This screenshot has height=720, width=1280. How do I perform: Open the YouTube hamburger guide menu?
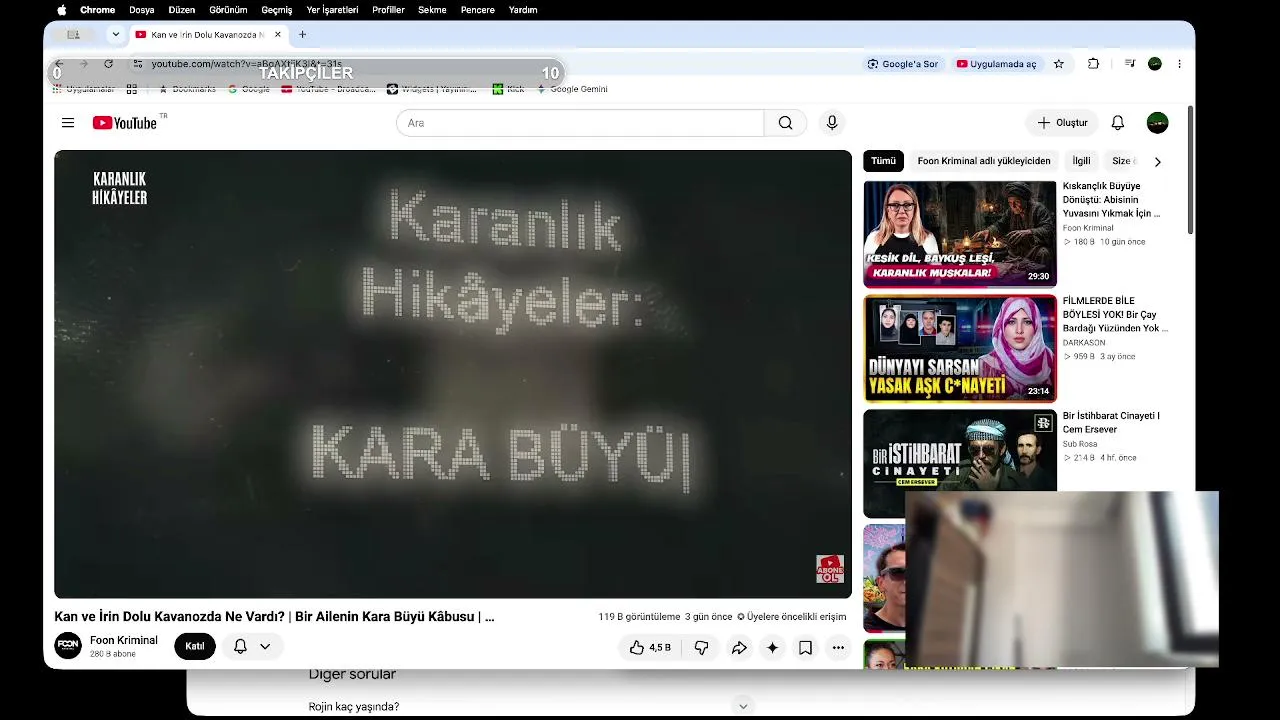click(x=68, y=123)
